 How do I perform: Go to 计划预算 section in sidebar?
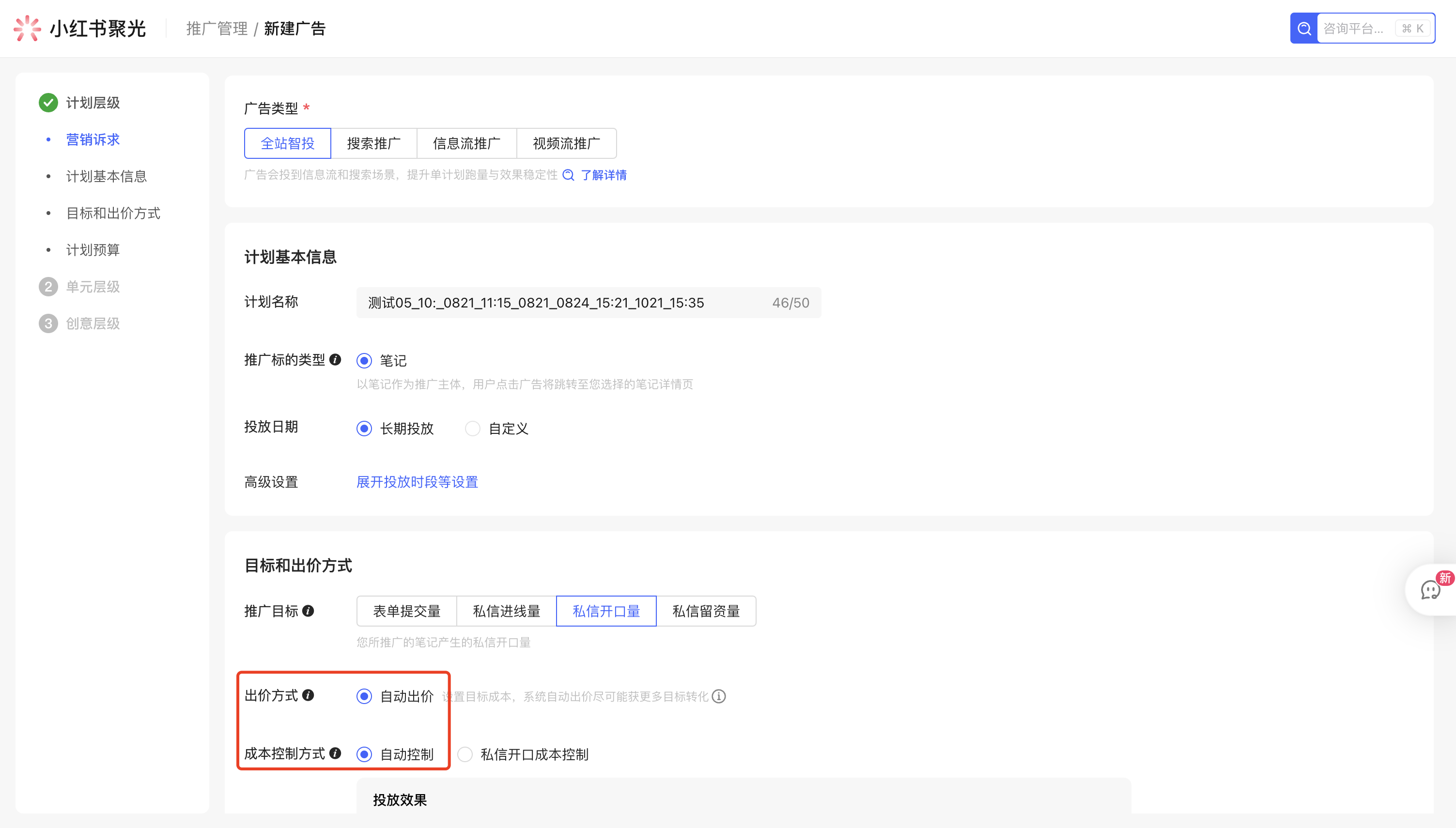(x=93, y=250)
